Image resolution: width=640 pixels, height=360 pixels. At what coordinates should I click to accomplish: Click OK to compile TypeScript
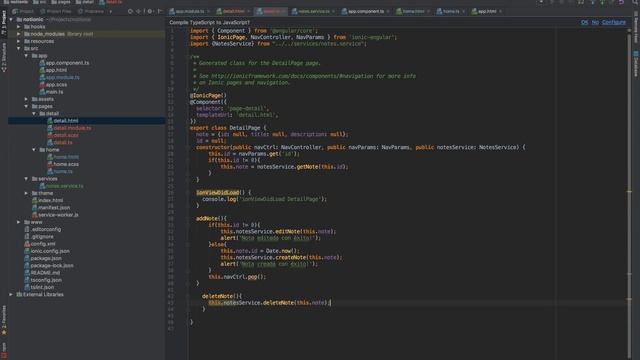584,22
